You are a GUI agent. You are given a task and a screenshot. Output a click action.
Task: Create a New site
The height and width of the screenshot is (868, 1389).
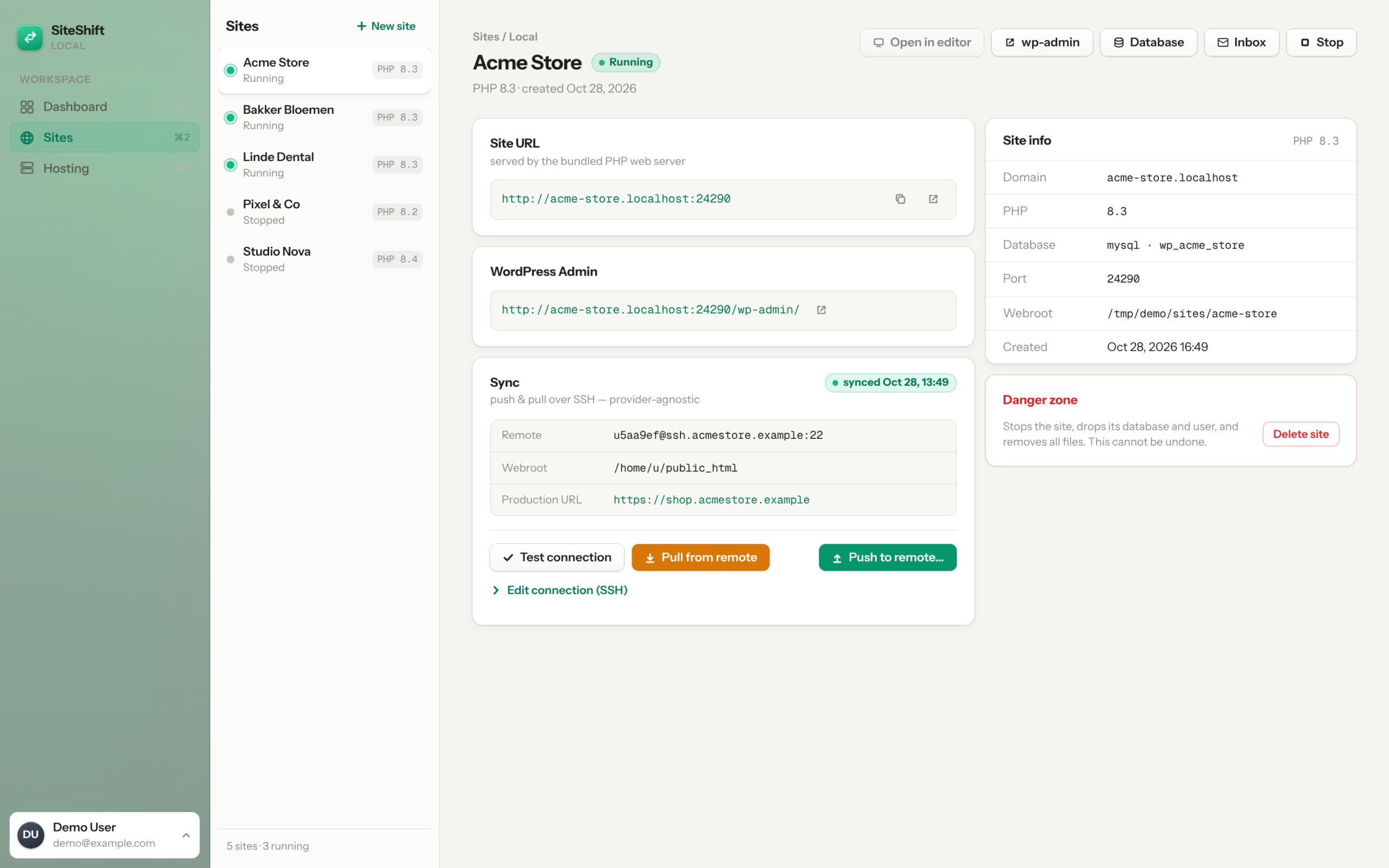[x=386, y=26]
